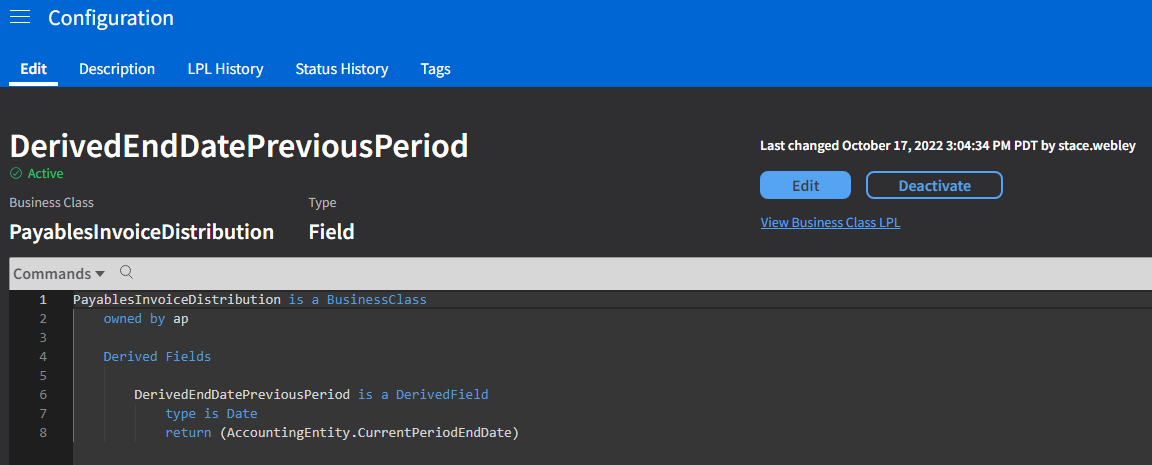Click the 'Derived Fields' code line
1152x465 pixels.
[x=157, y=356]
